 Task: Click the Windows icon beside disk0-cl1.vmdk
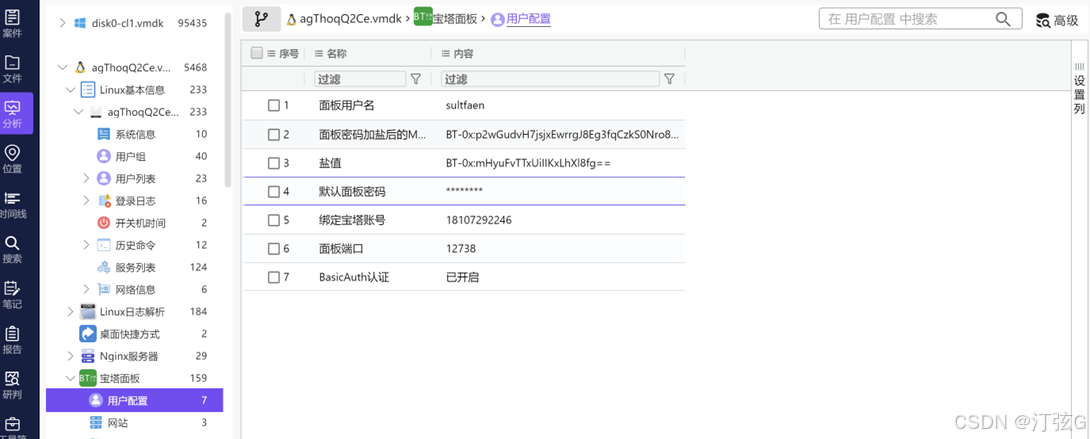(80, 23)
